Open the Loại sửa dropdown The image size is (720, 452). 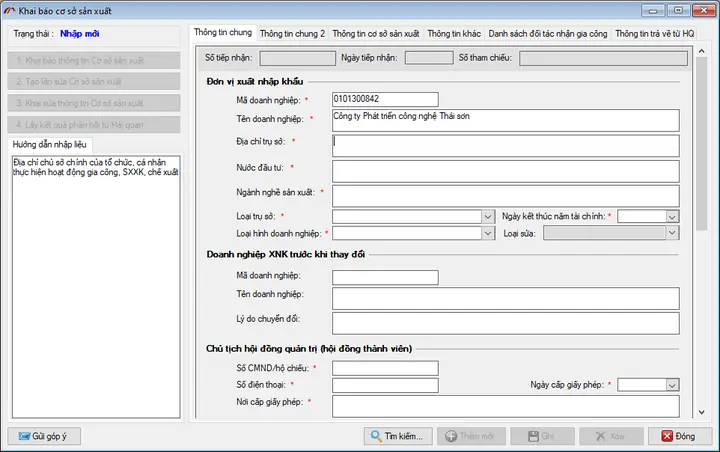pyautogui.click(x=672, y=233)
